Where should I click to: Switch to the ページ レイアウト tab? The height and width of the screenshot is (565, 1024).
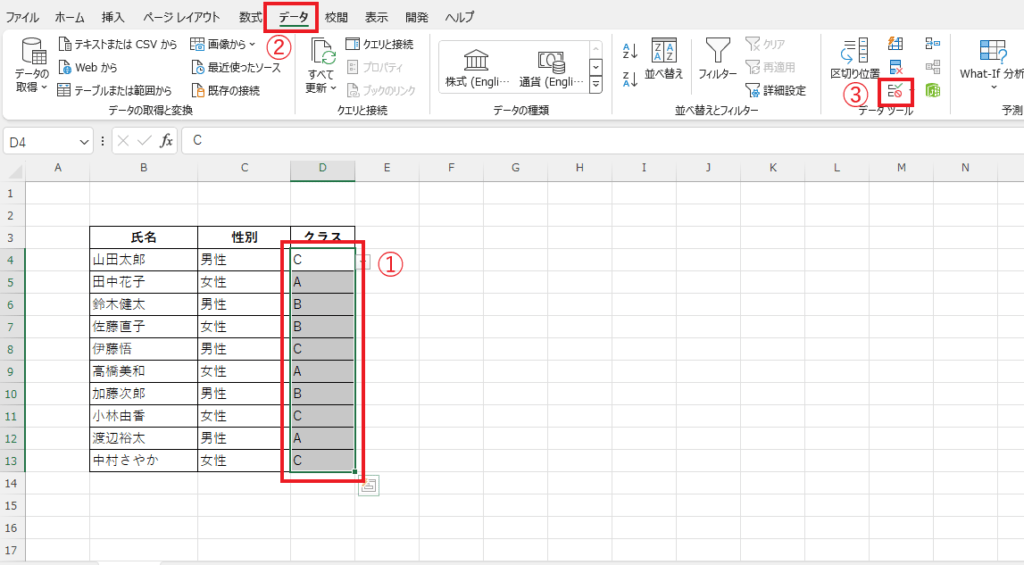(182, 17)
